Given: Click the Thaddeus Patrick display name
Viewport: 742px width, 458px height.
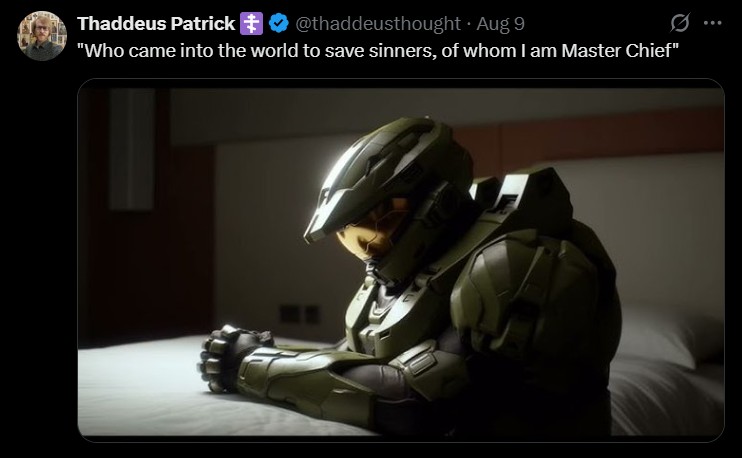Looking at the screenshot, I should tap(156, 23).
